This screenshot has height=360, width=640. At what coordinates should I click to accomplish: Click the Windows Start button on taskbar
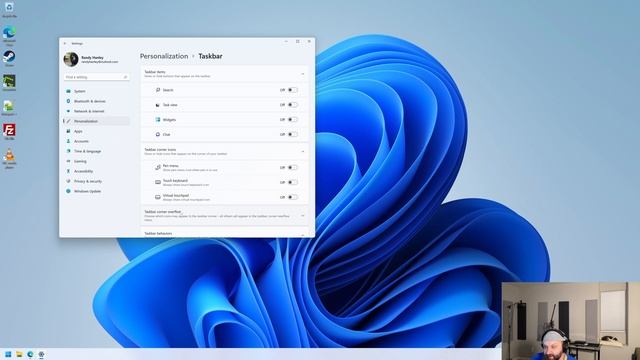[x=8, y=354]
